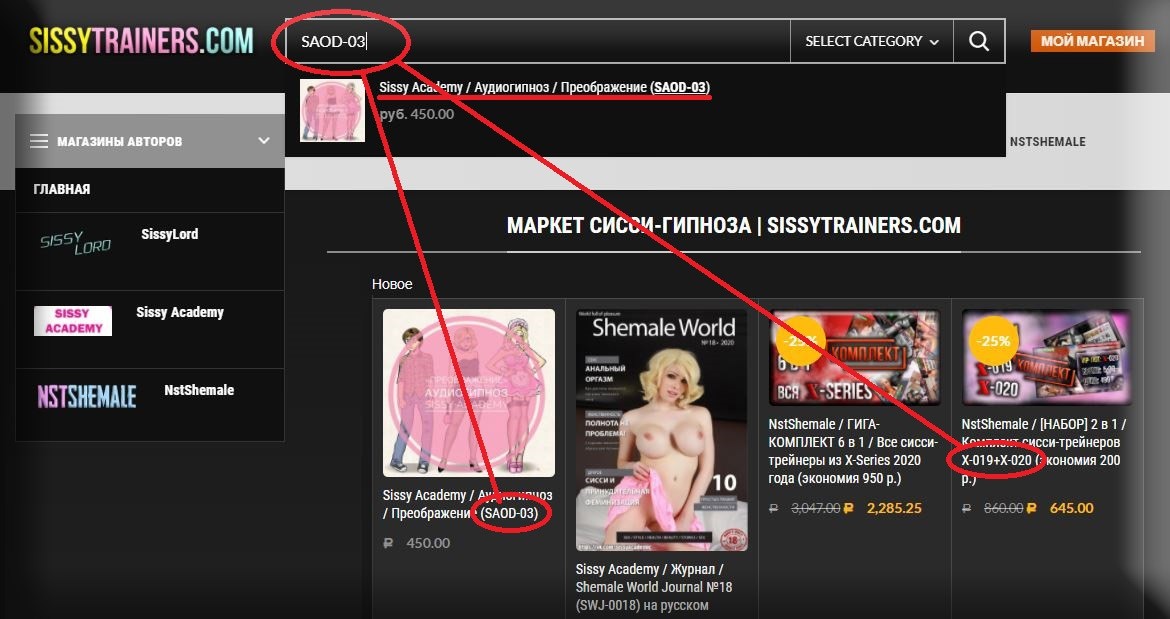Open the Sissy Academy store logo
The height and width of the screenshot is (619, 1170).
coord(73,321)
